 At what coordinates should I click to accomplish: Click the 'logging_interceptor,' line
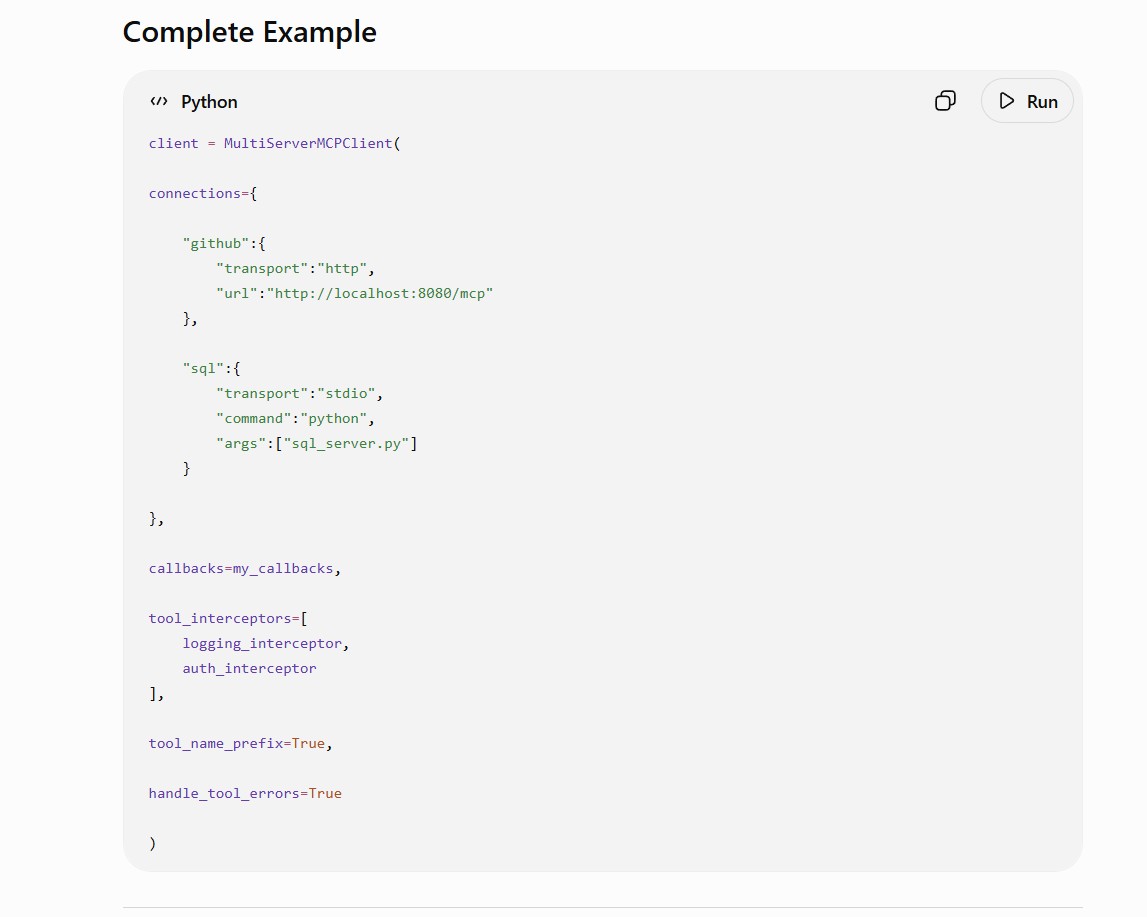(x=266, y=644)
